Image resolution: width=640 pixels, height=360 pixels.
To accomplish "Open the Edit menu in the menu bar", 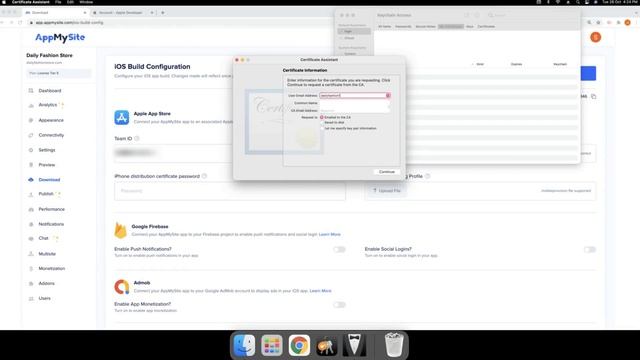I will coord(70,2).
